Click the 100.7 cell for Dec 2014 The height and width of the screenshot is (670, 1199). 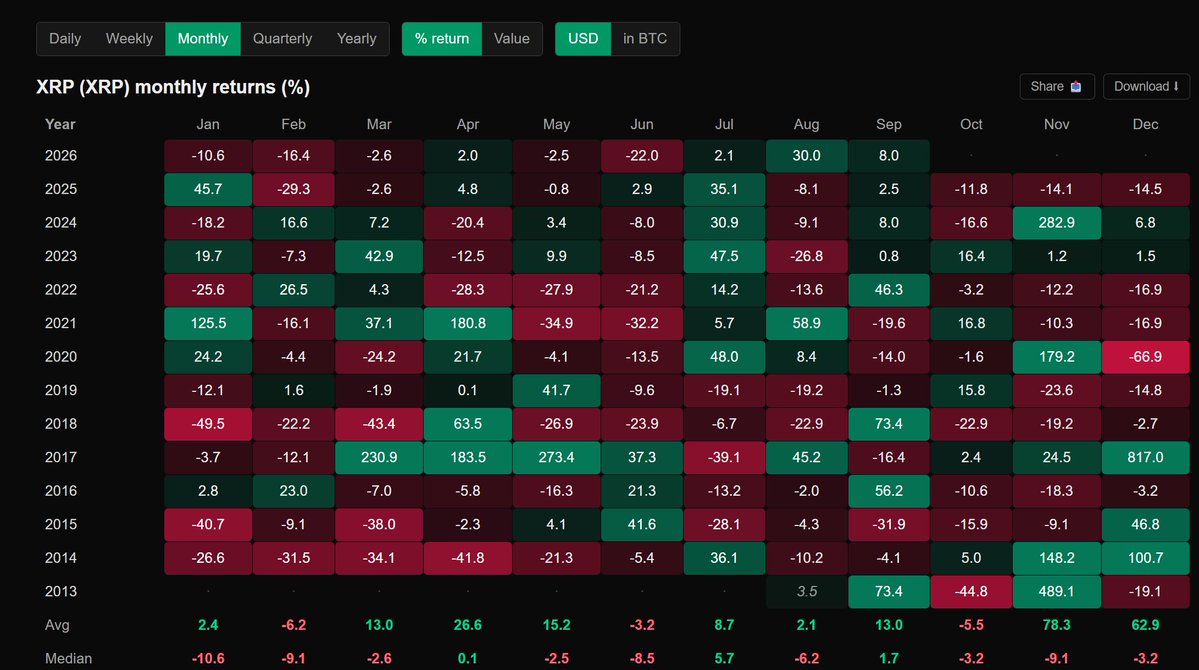1145,558
